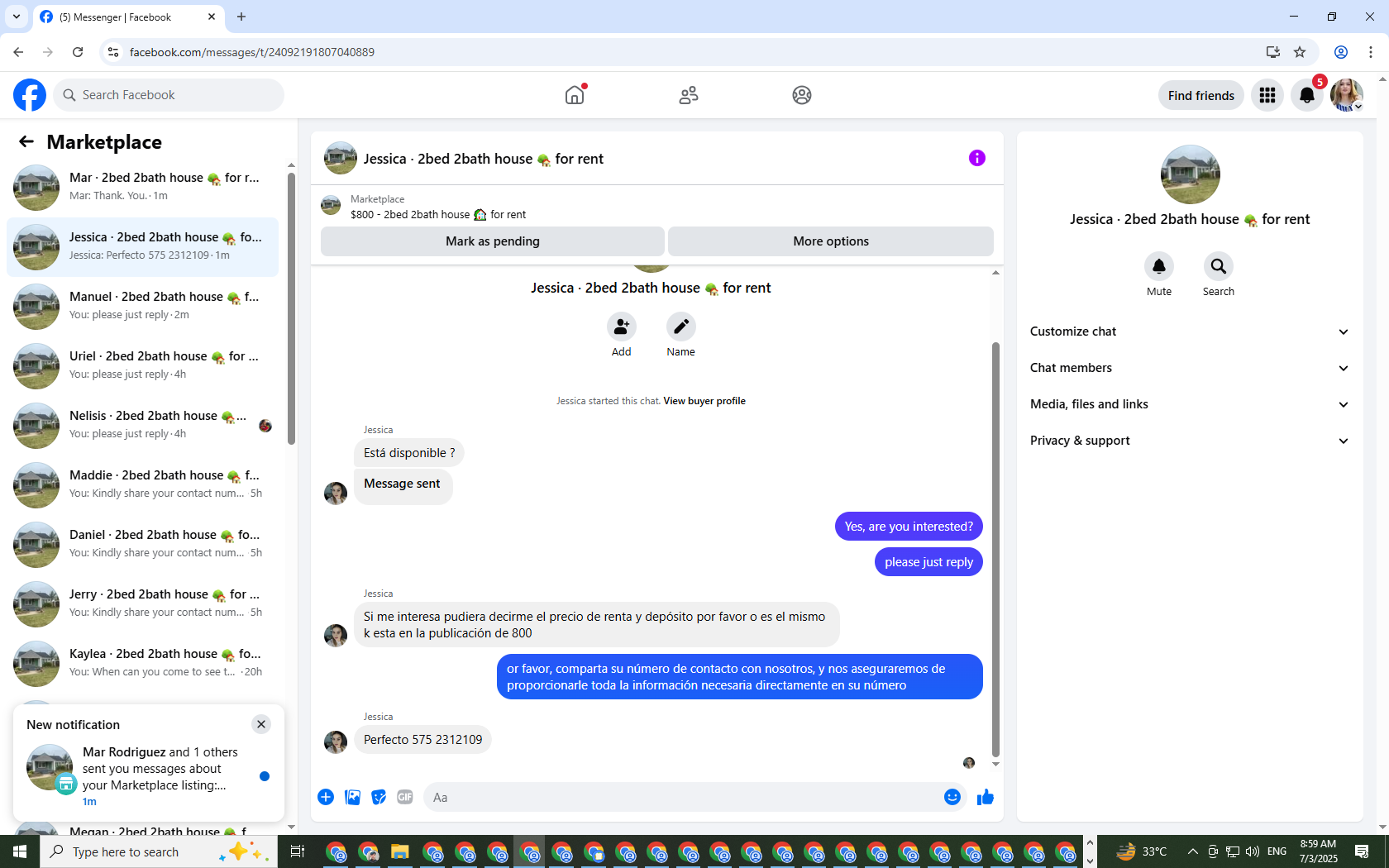The image size is (1389, 868).
Task: Open chat with Jerry about house
Action: [142, 603]
